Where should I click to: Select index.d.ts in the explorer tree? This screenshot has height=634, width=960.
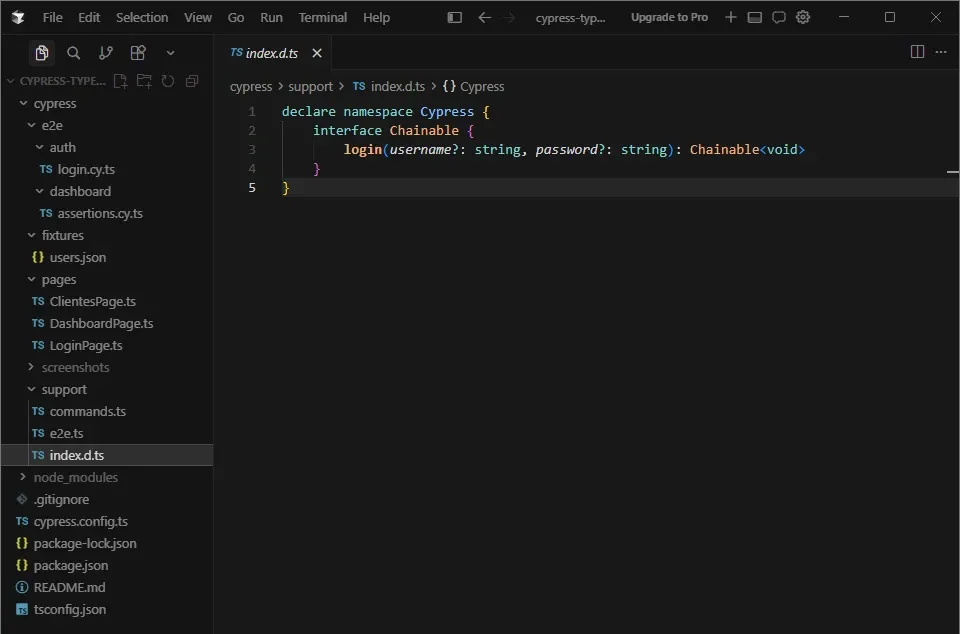(x=108, y=455)
